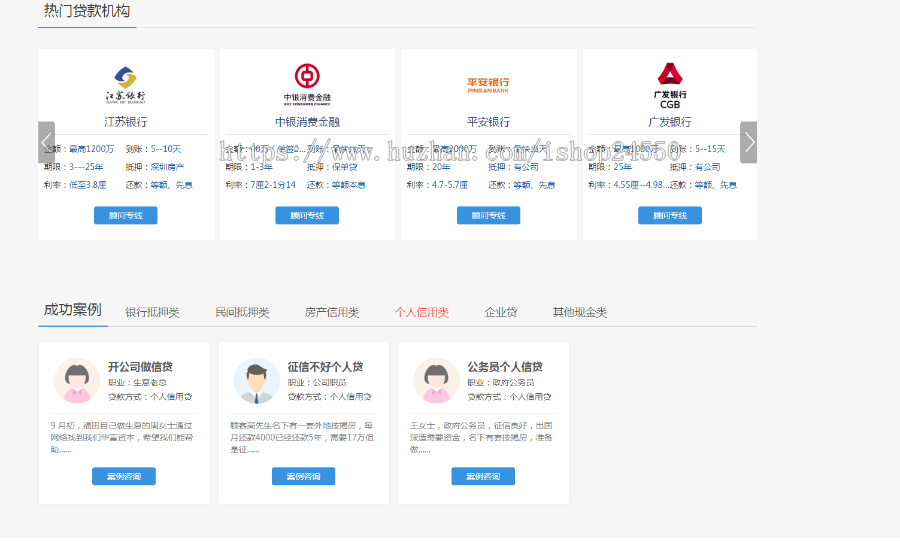
Task: Open the 中银消费金融 name link
Action: coord(307,122)
